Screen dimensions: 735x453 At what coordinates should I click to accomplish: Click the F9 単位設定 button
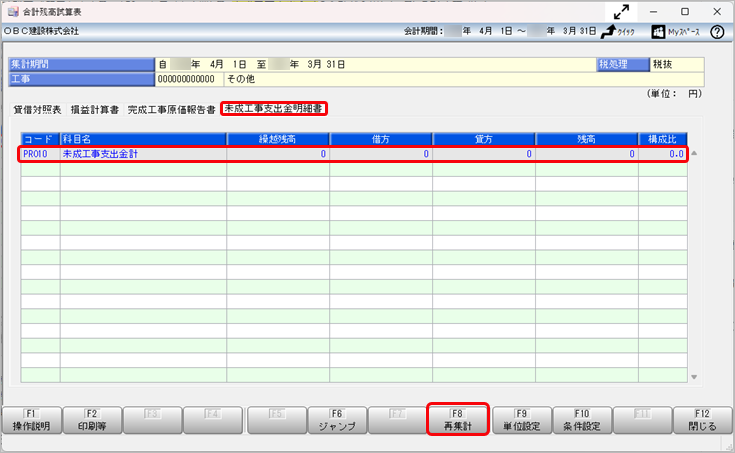tap(522, 420)
